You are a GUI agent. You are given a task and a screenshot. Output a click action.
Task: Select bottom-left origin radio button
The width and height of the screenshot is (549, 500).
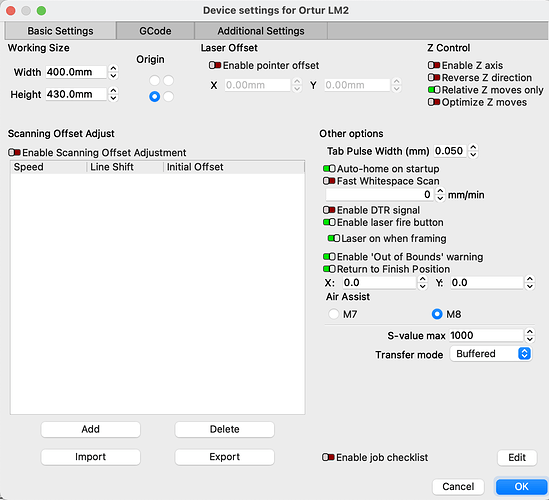click(154, 96)
